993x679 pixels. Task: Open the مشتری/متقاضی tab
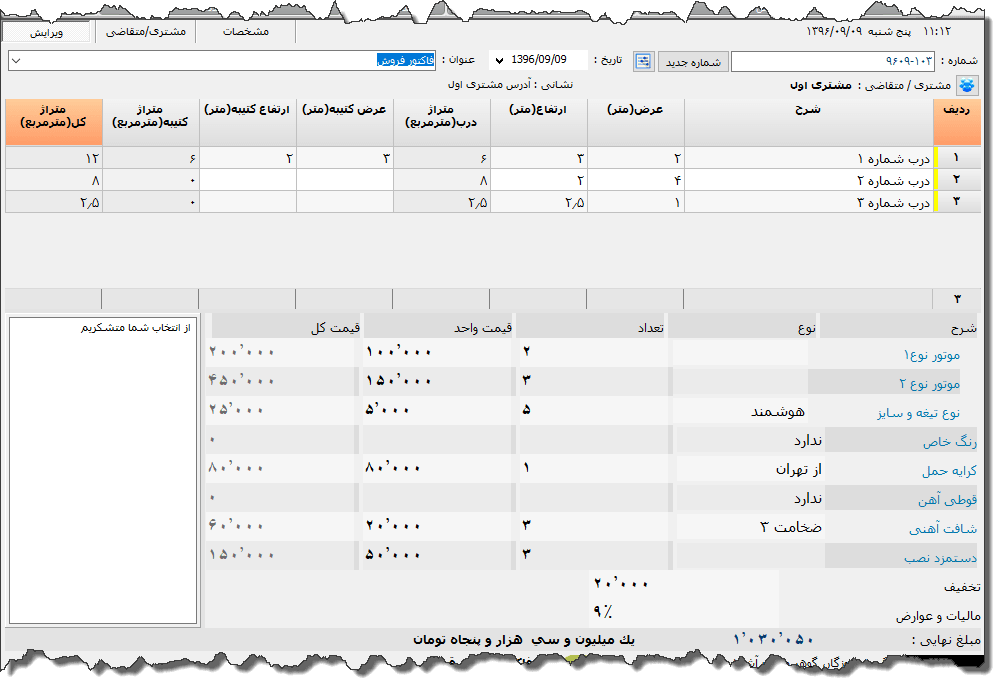(x=145, y=32)
